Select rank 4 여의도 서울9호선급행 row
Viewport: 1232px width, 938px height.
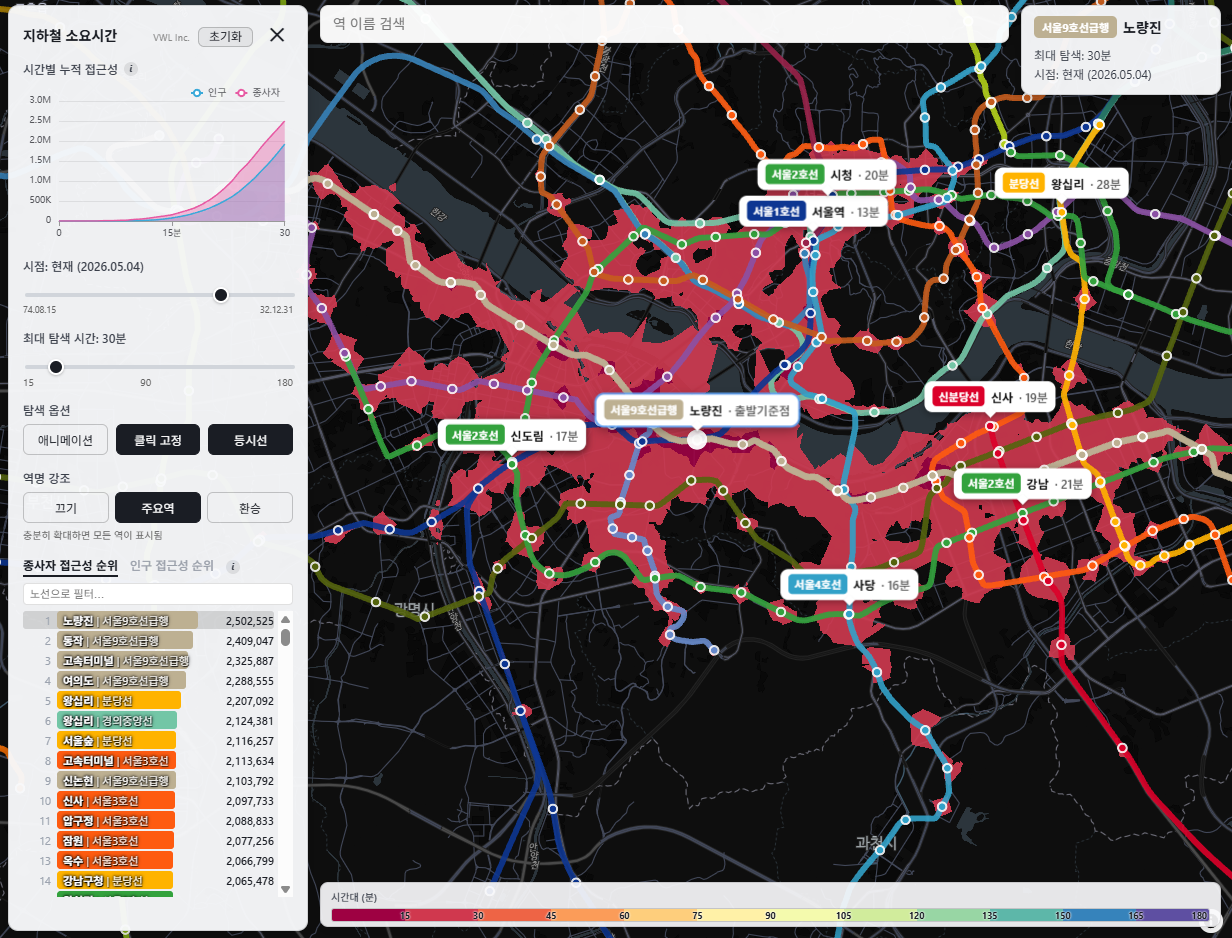[150, 681]
